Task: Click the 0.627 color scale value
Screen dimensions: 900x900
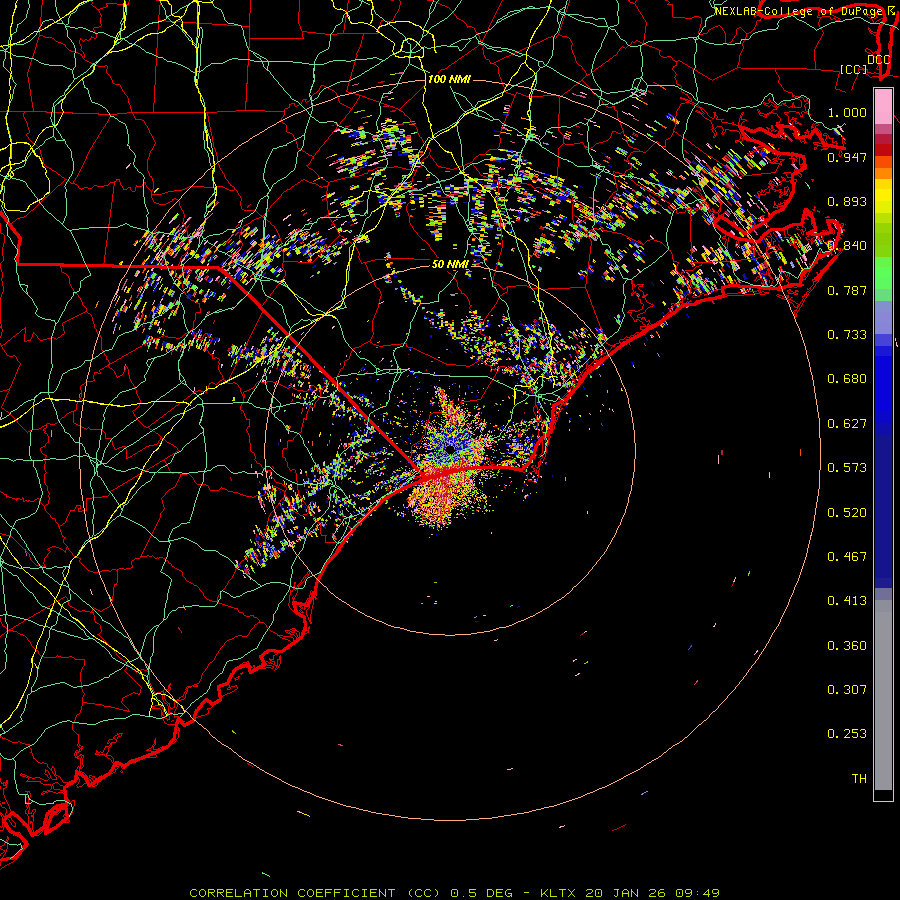Action: coord(847,424)
